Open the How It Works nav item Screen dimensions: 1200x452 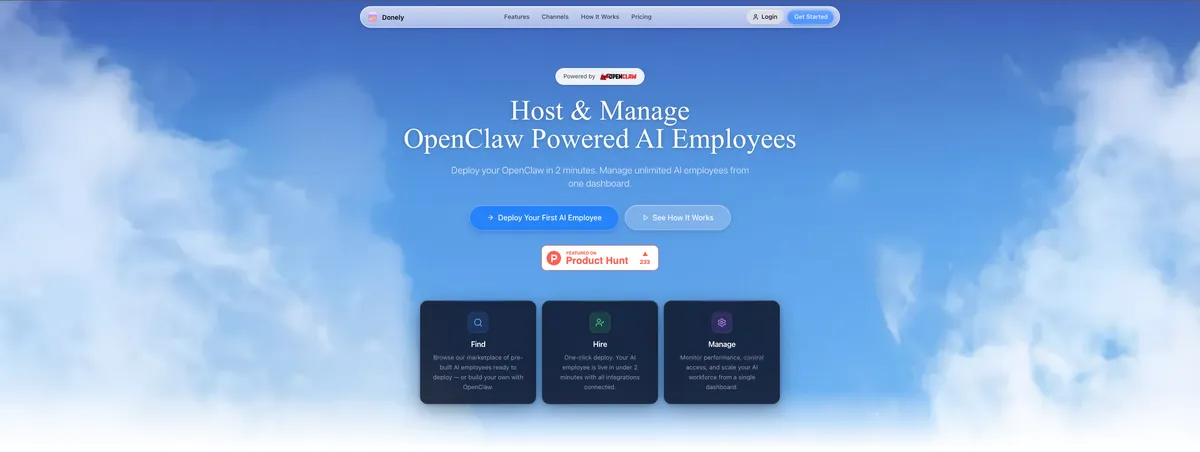coord(600,17)
